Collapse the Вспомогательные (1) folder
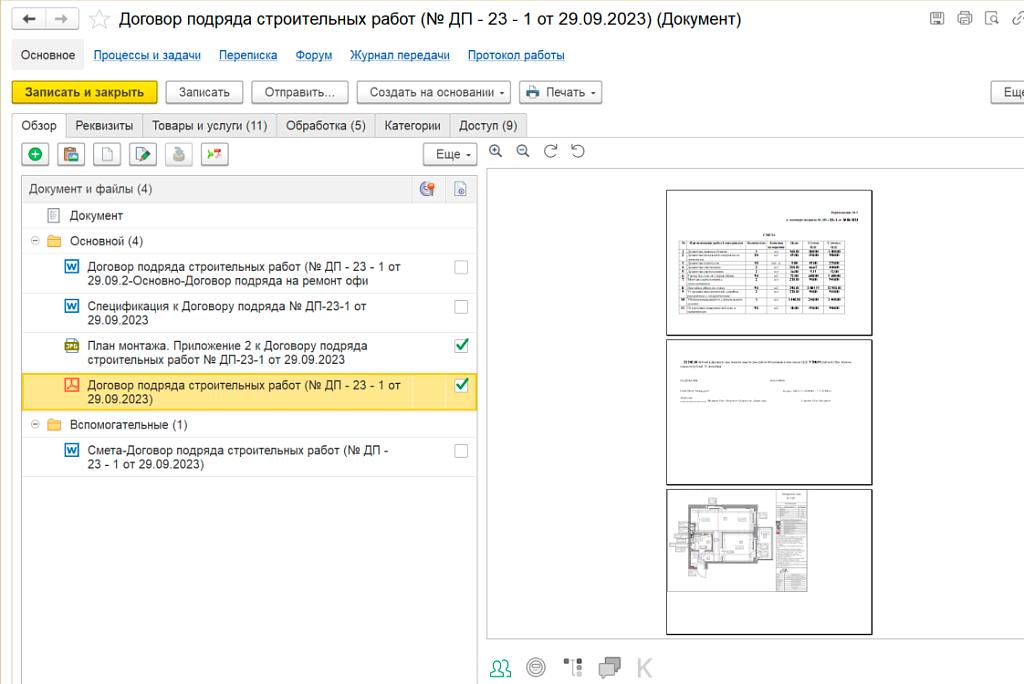This screenshot has width=1024, height=684. click(35, 425)
